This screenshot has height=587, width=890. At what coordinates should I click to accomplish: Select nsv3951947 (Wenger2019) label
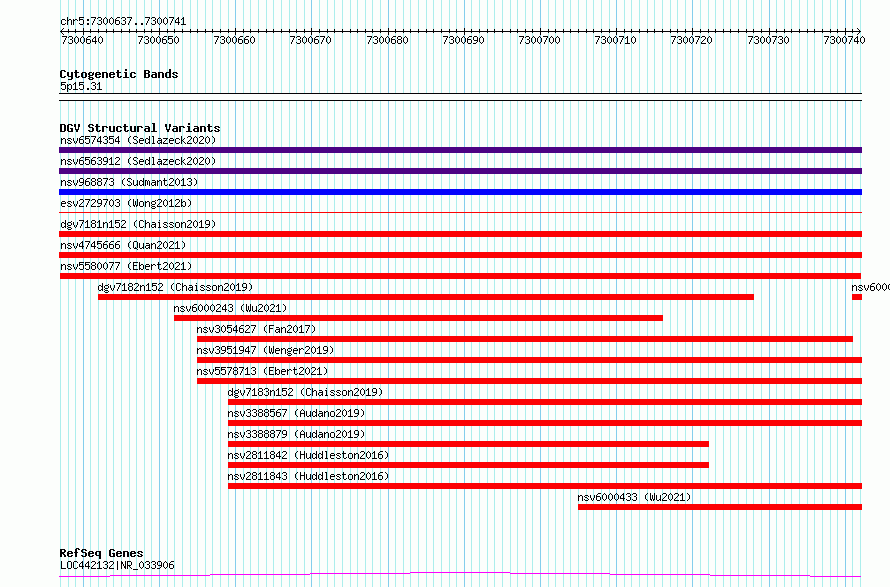point(265,350)
